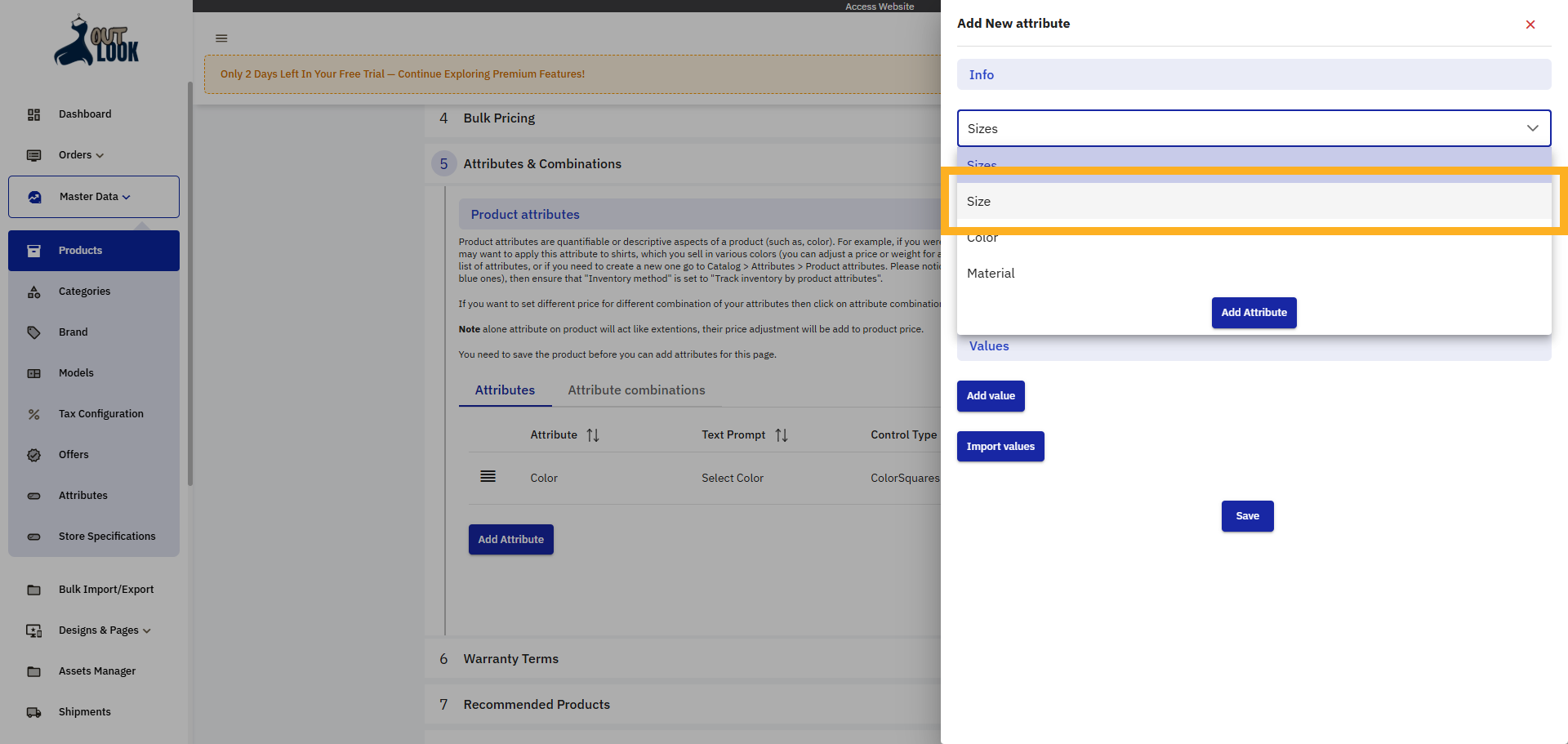This screenshot has width=1568, height=744.
Task: Click the hamburger menu icon at page top
Action: pyautogui.click(x=220, y=38)
